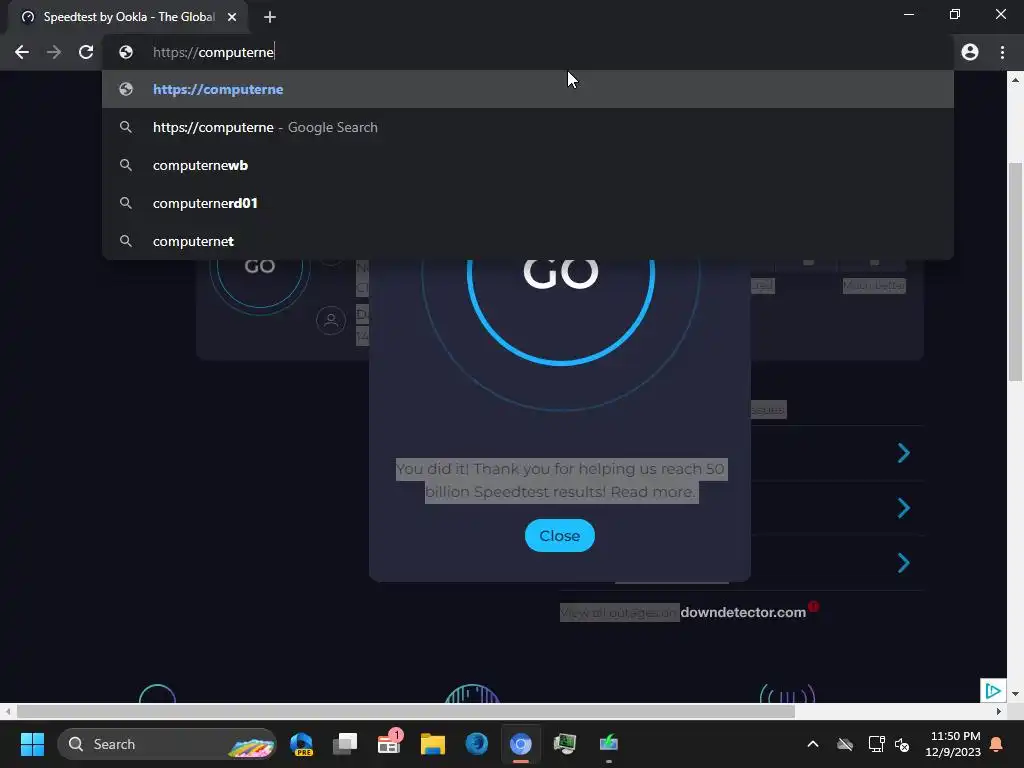The width and height of the screenshot is (1024, 768).
Task: Pick the computernerd01 search suggestion
Action: coord(528,203)
